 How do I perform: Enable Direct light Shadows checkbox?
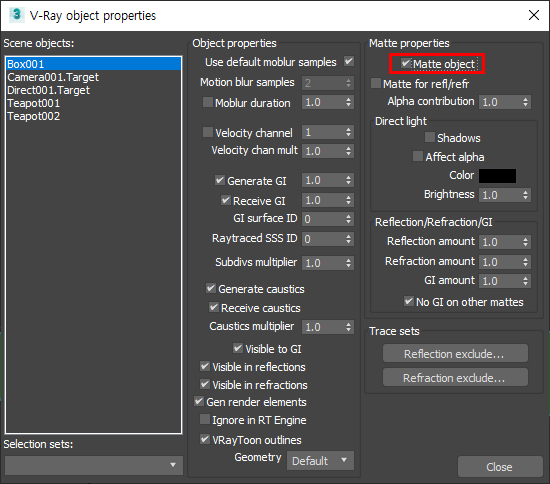430,137
